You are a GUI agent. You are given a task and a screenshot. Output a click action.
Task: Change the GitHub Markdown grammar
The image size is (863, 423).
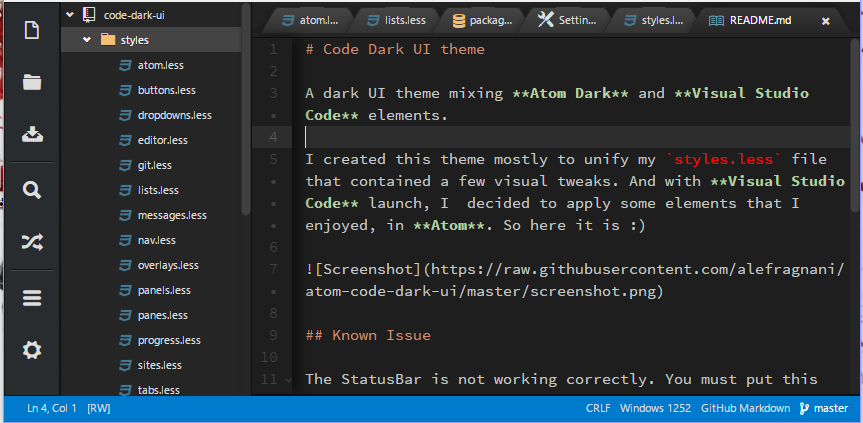pyautogui.click(x=745, y=409)
